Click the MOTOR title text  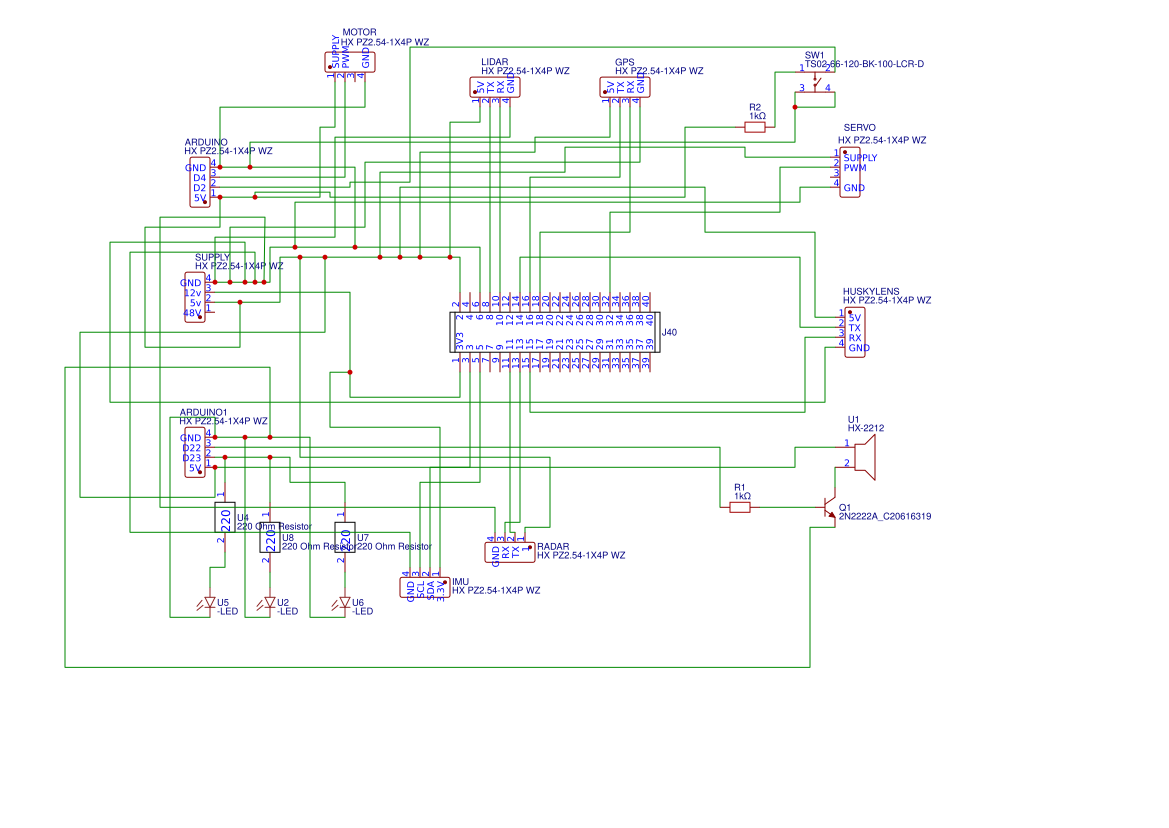(359, 33)
